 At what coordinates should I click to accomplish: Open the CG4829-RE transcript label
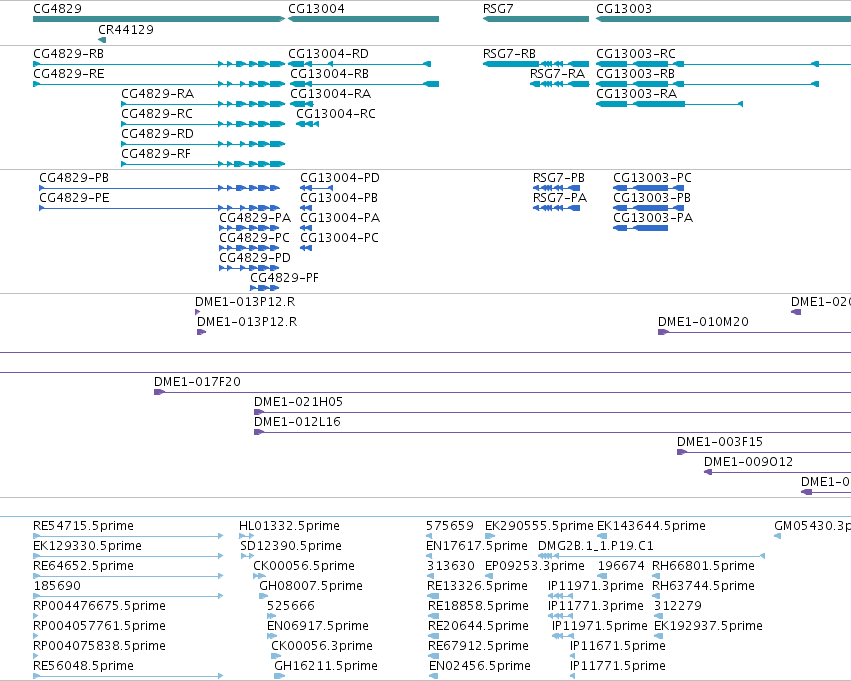tap(68, 74)
